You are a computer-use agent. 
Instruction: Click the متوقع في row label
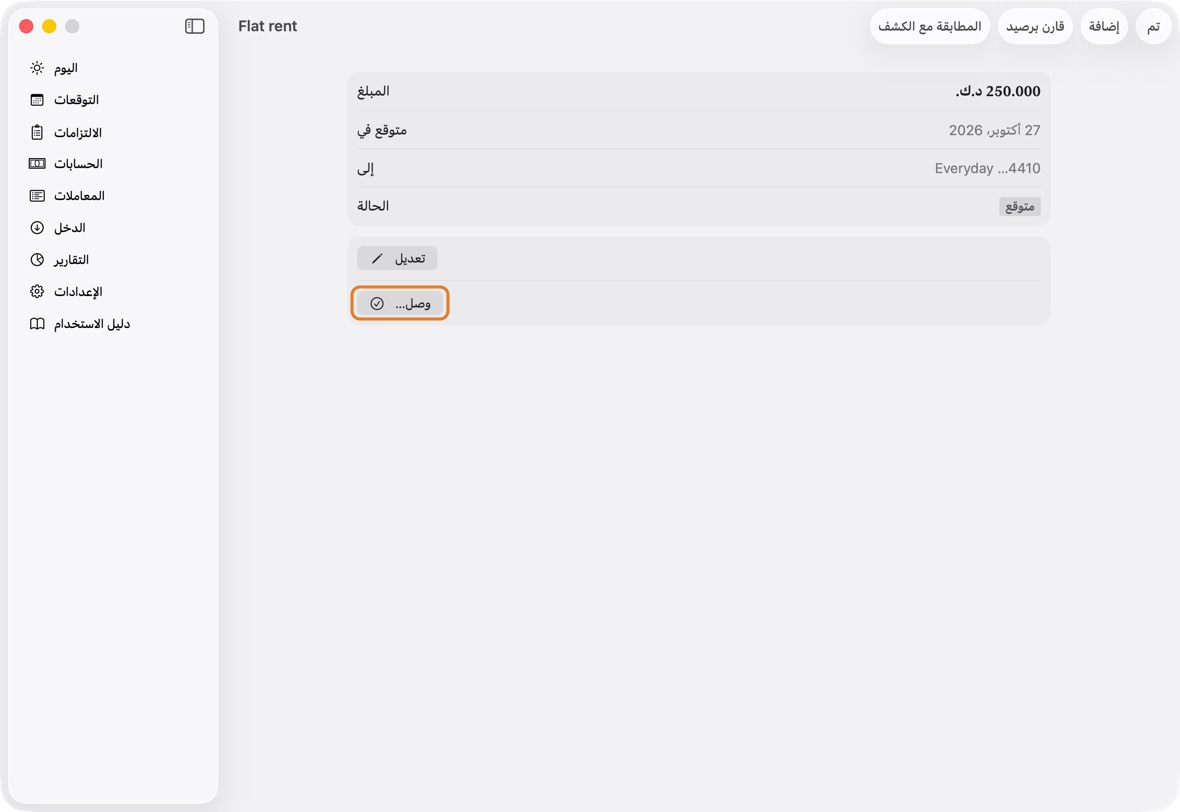(382, 130)
